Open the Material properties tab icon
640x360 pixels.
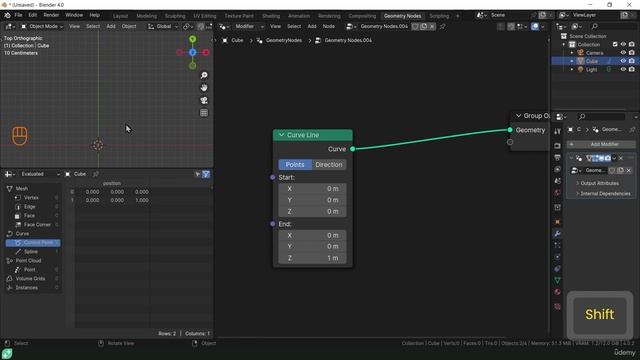click(558, 292)
